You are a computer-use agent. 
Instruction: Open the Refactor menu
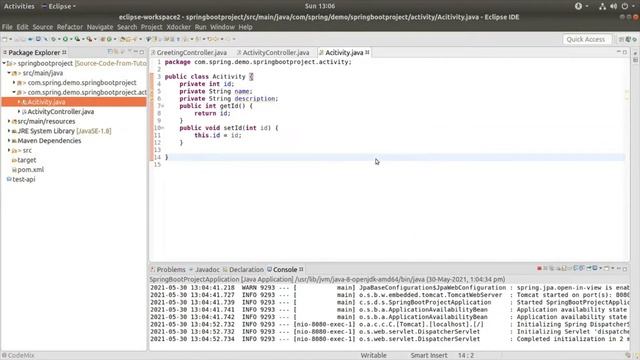pos(70,27)
